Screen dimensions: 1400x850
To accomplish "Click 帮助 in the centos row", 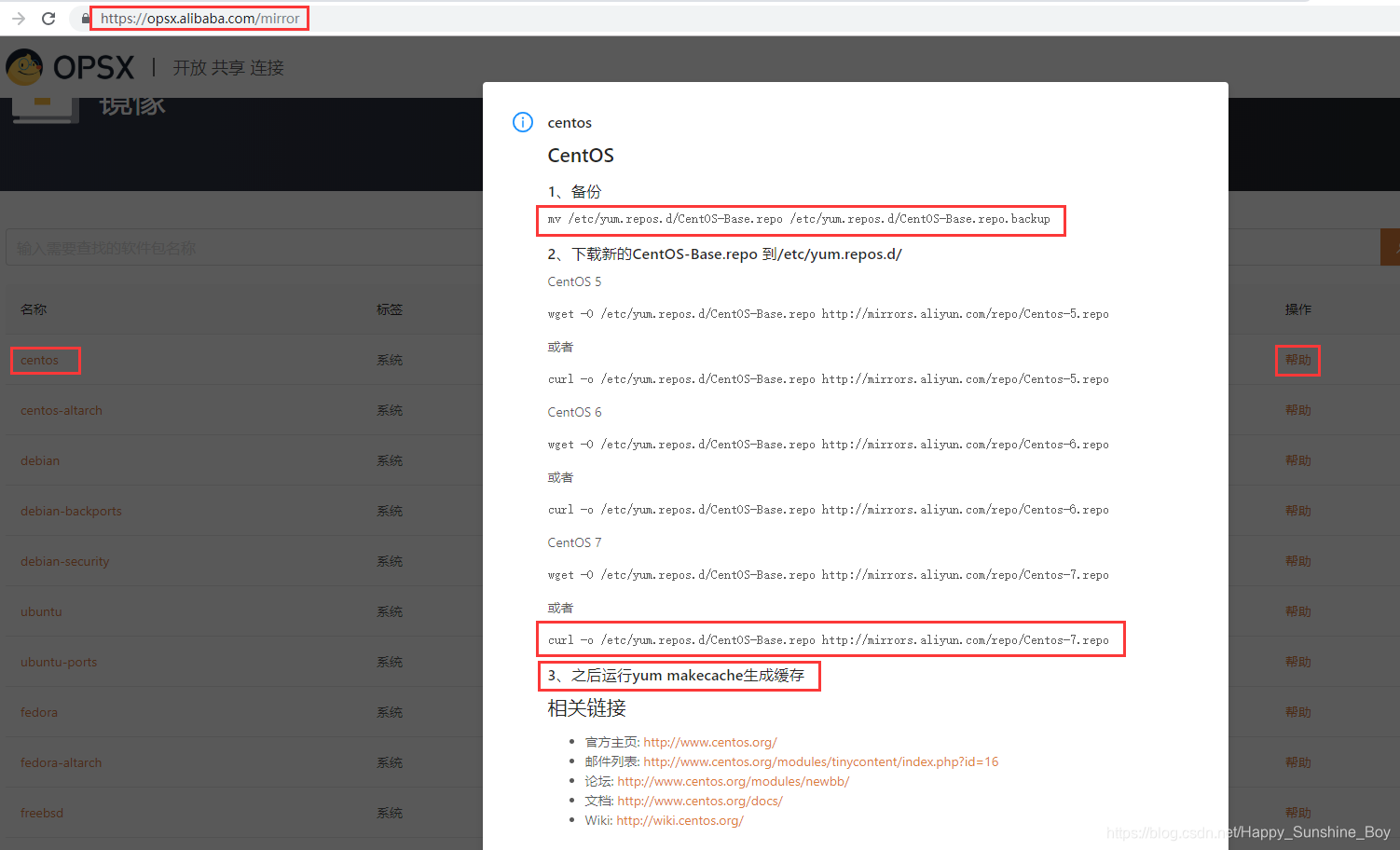I will 1298,360.
